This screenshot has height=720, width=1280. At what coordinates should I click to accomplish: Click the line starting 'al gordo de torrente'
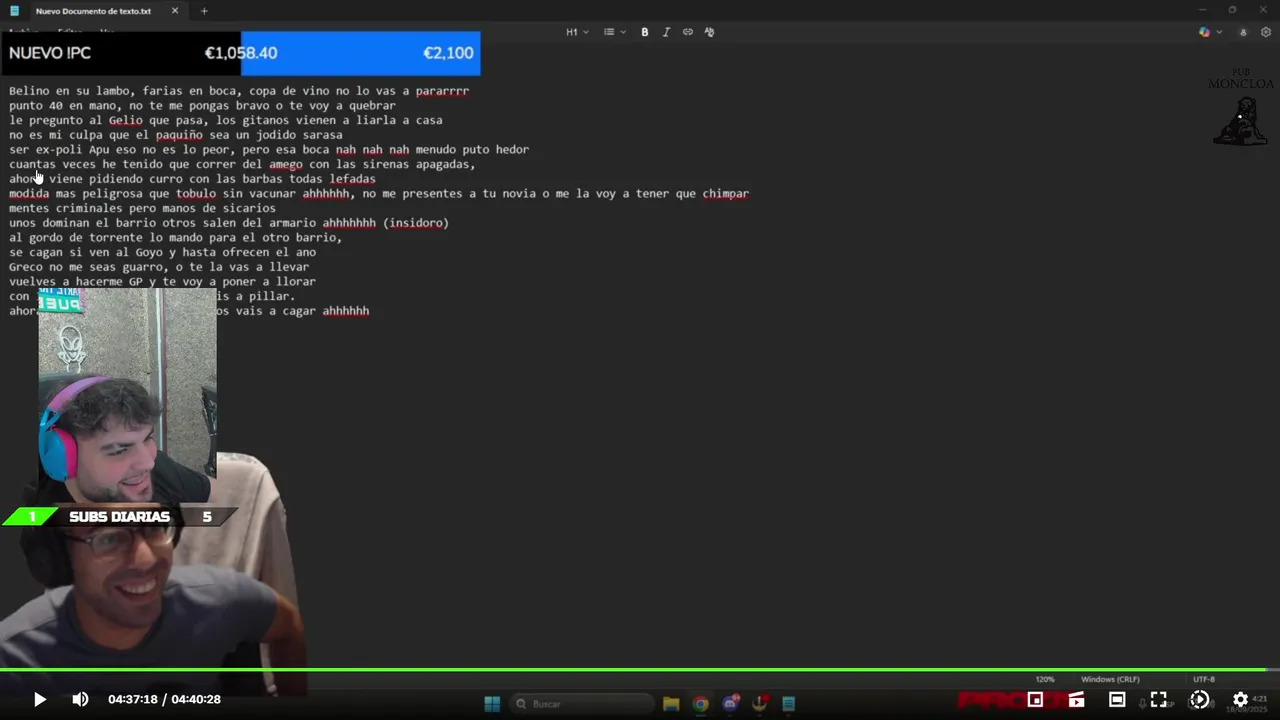tap(175, 238)
